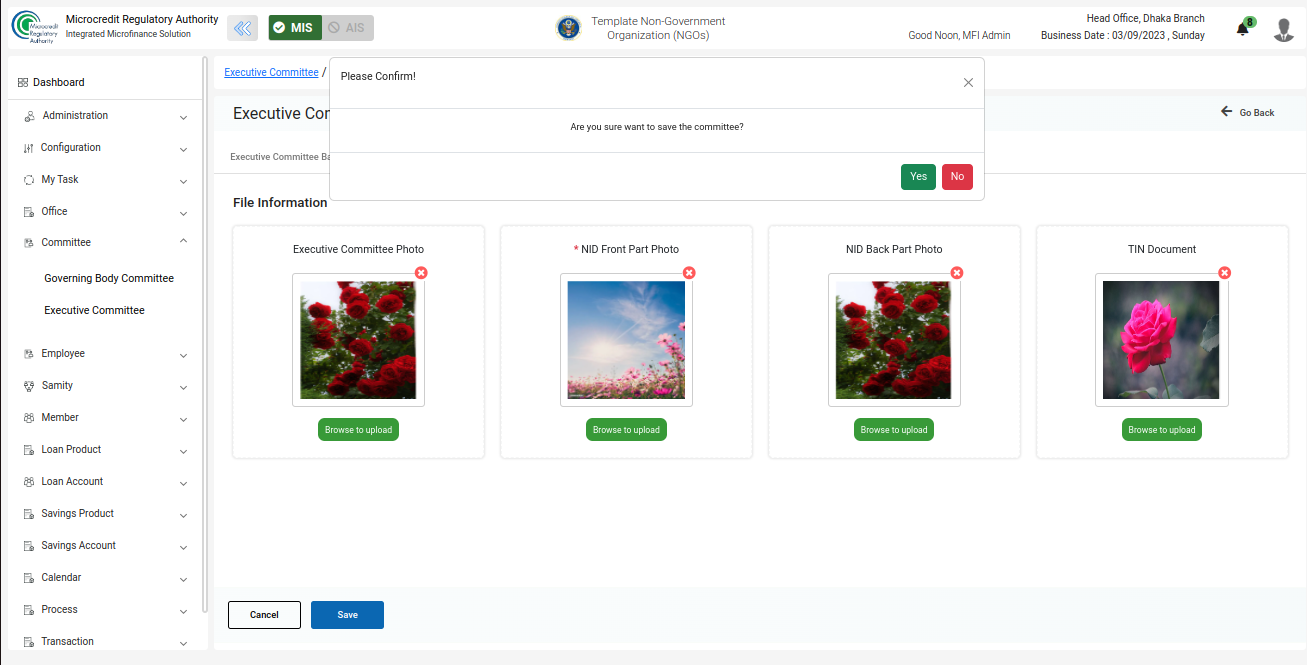The width and height of the screenshot is (1307, 665).
Task: Select Dashboard in the sidebar
Action: pos(58,83)
